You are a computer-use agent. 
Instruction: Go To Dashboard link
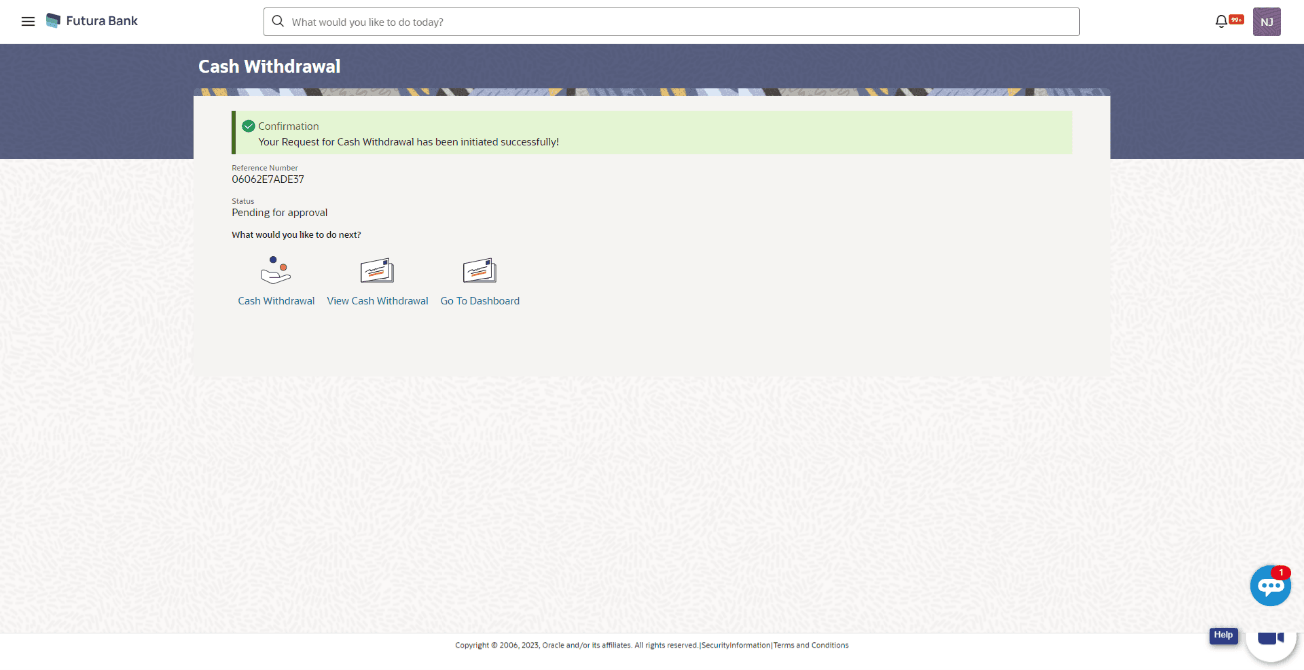pyautogui.click(x=480, y=301)
